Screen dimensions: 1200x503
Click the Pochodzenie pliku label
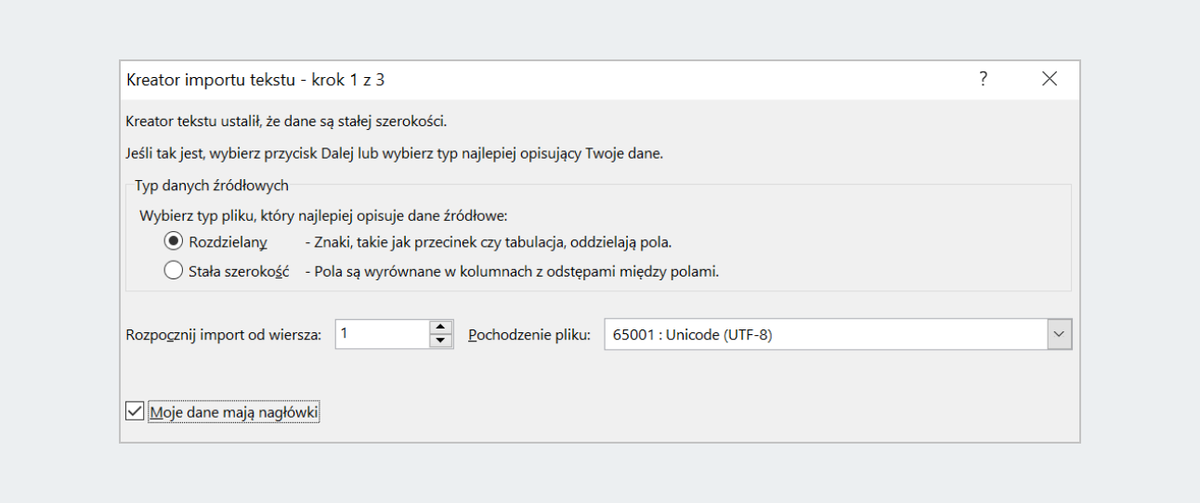(x=530, y=335)
